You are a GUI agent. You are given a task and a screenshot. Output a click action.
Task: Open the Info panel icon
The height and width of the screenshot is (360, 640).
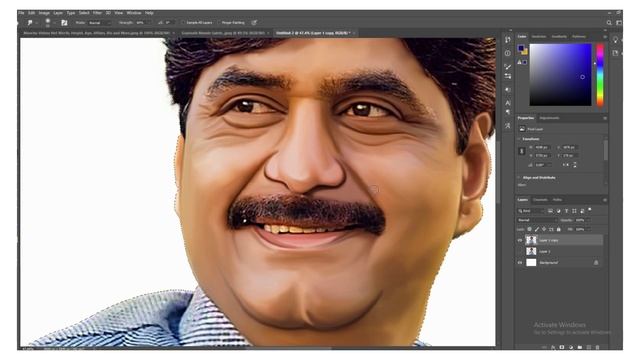tap(508, 53)
